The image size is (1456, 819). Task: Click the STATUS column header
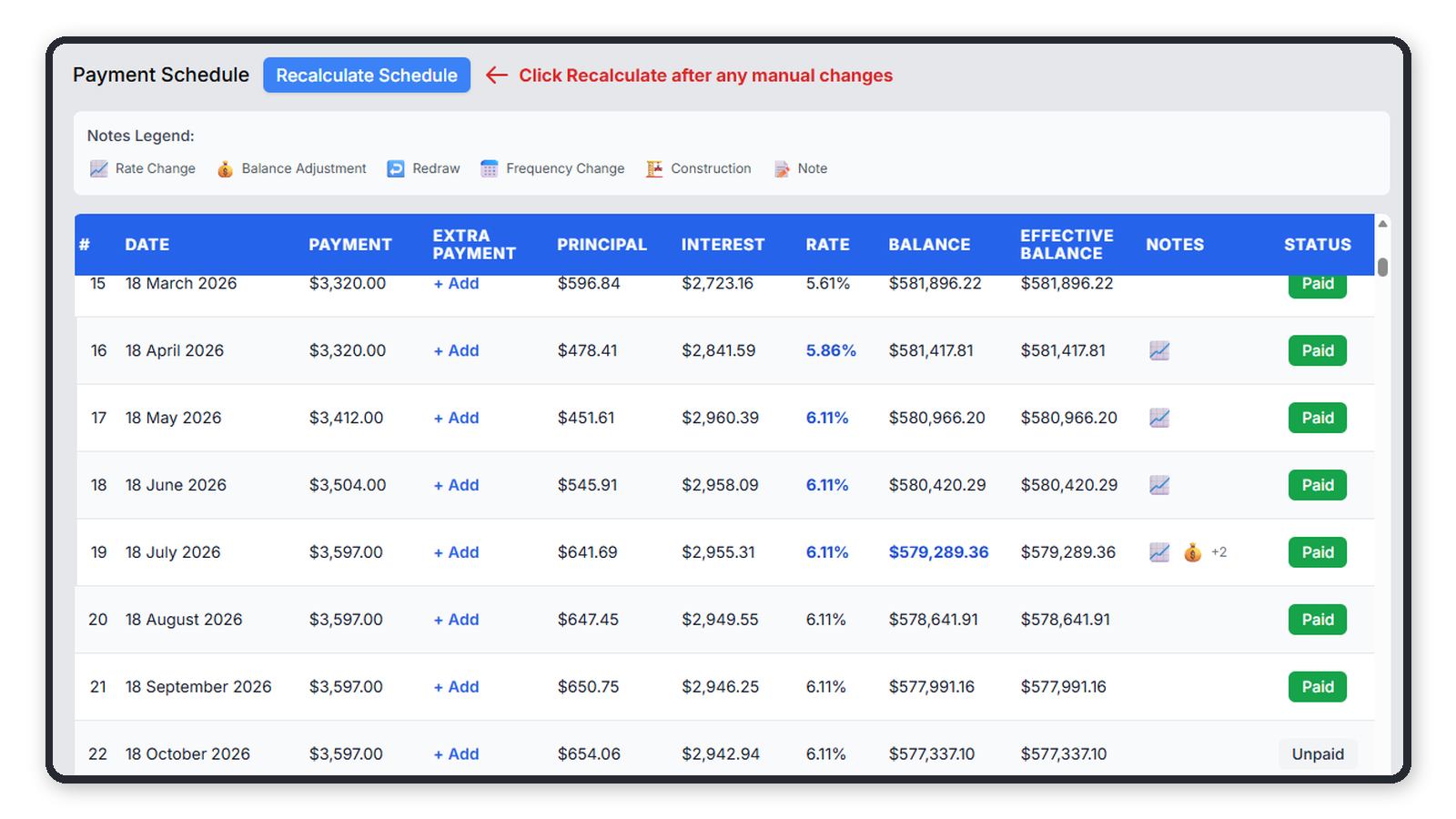(x=1318, y=245)
